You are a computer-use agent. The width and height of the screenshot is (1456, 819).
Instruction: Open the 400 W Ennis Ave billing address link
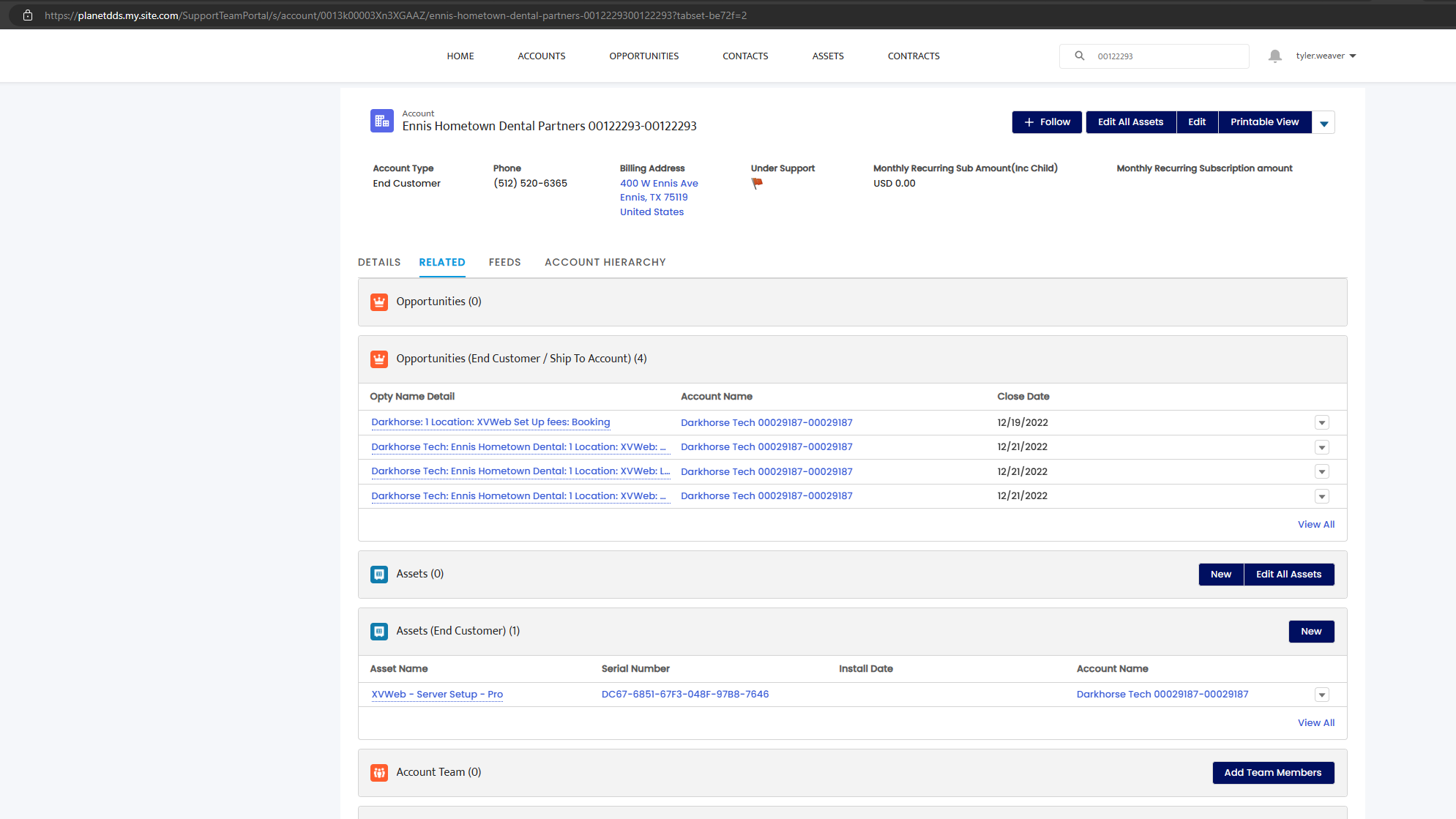click(659, 184)
